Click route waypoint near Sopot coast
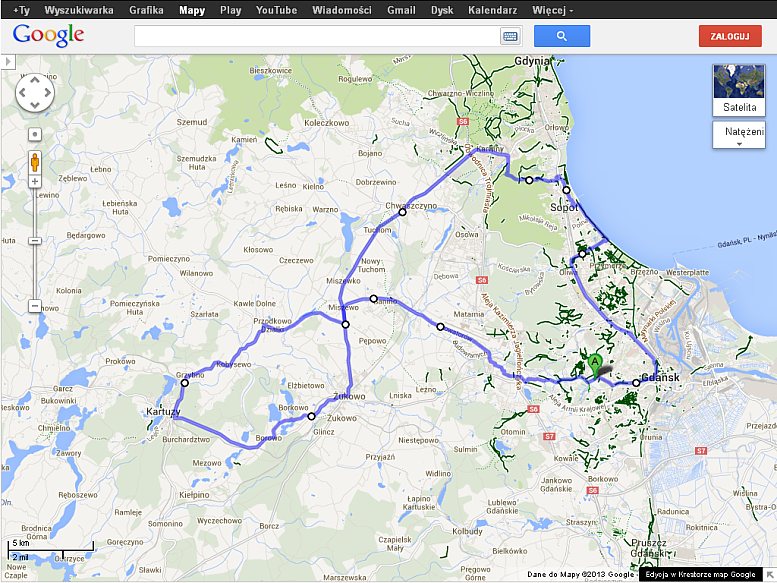The width and height of the screenshot is (777, 583). tap(566, 190)
